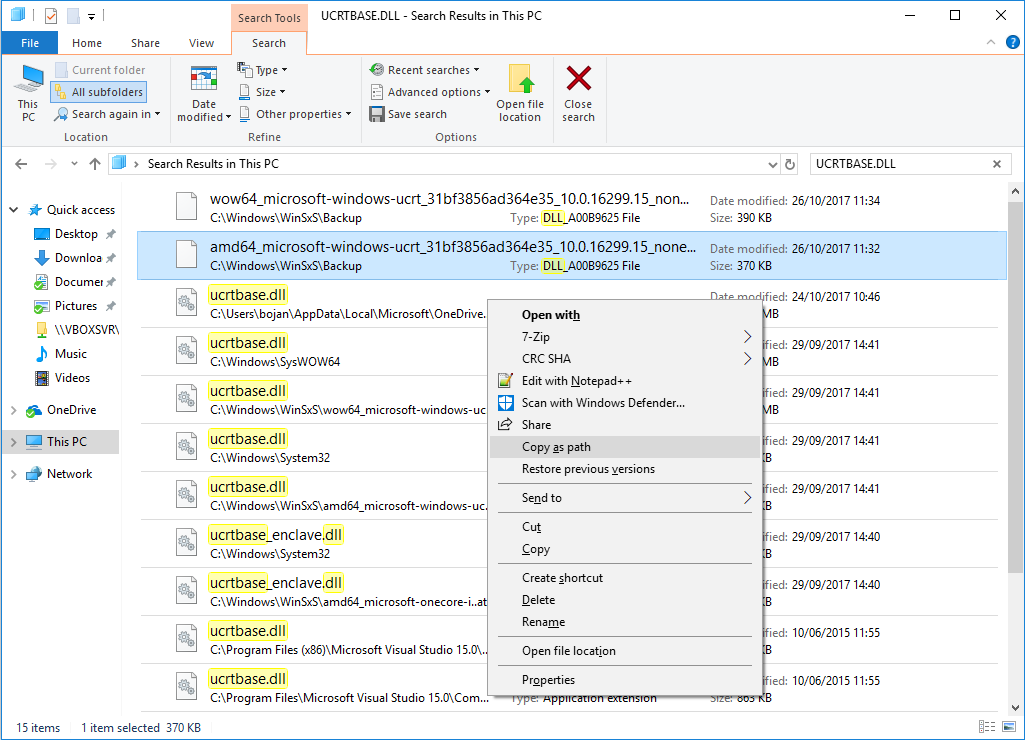The image size is (1025, 740).
Task: Open the Recent searches dropdown
Action: (x=424, y=70)
